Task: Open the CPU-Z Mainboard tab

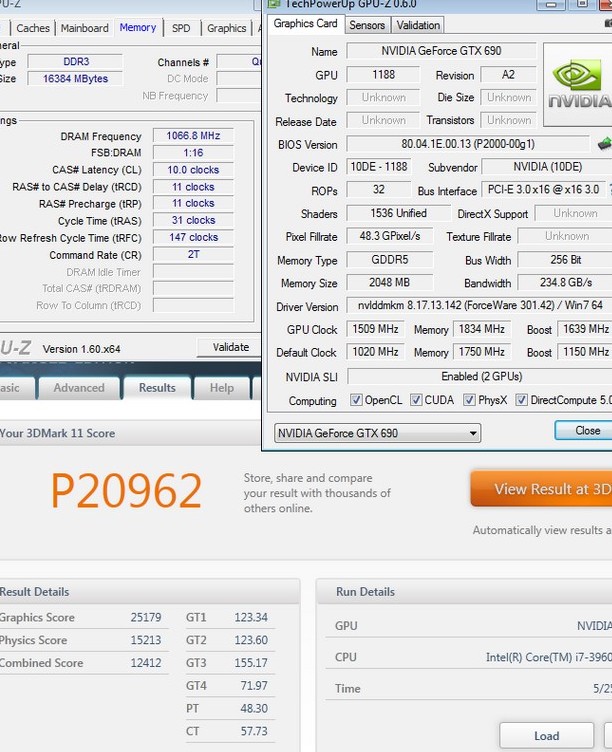Action: point(84,28)
